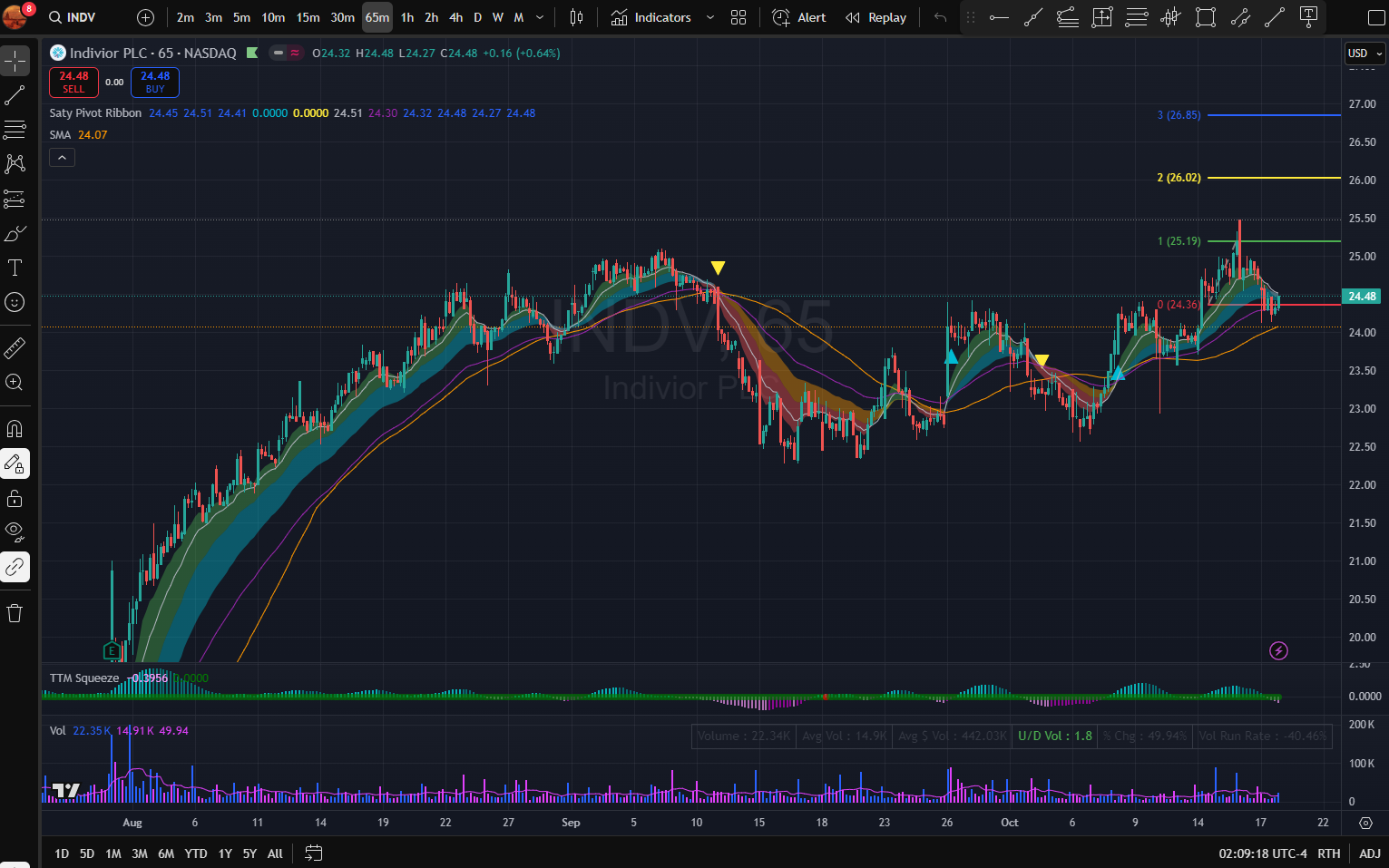Open the Indicators dialog
This screenshot has width=1389, height=868.
click(651, 17)
